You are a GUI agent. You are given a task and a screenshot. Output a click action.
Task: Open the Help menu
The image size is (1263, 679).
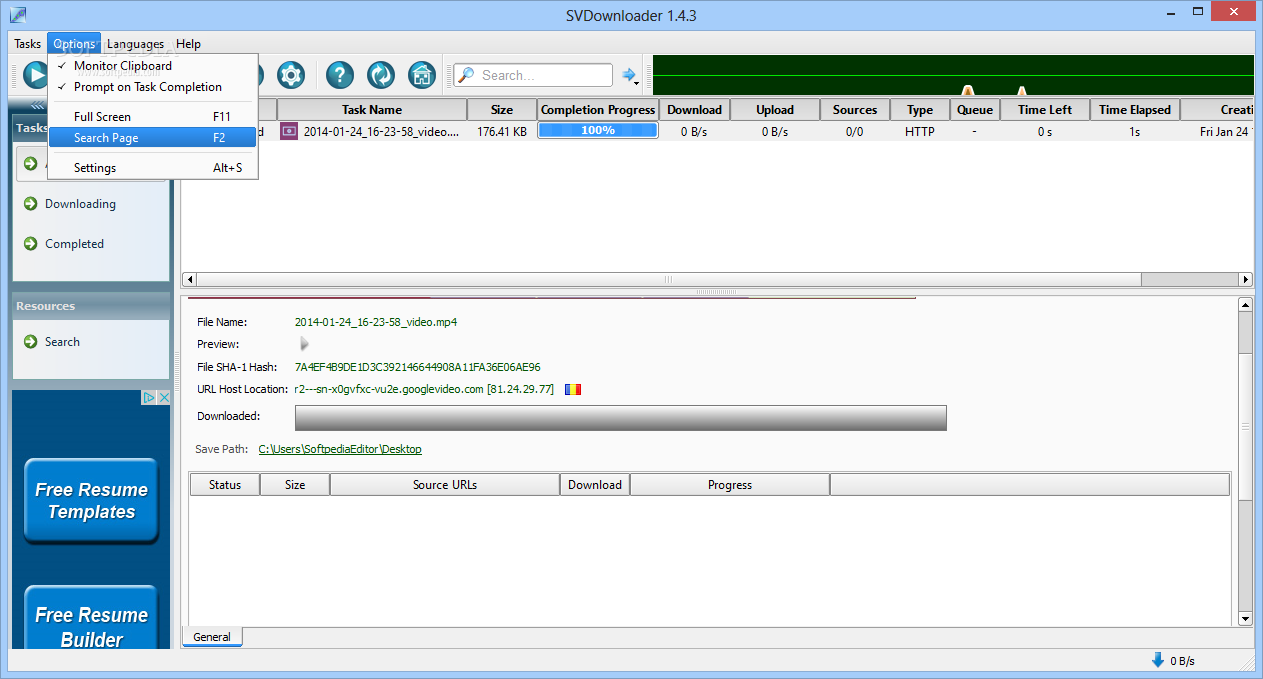click(188, 44)
